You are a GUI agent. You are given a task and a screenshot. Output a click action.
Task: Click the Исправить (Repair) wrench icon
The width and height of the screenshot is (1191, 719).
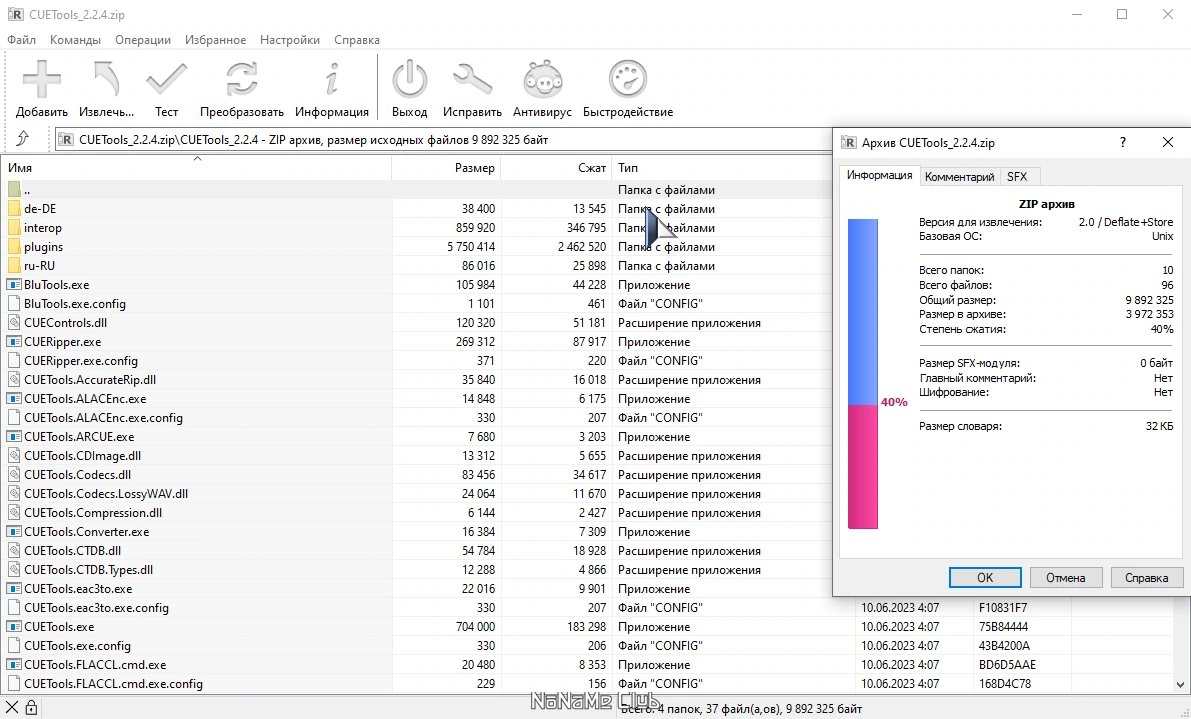[x=472, y=80]
